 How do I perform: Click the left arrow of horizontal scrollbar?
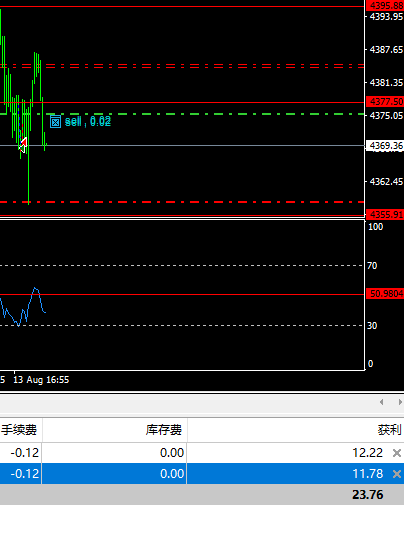pos(381,402)
